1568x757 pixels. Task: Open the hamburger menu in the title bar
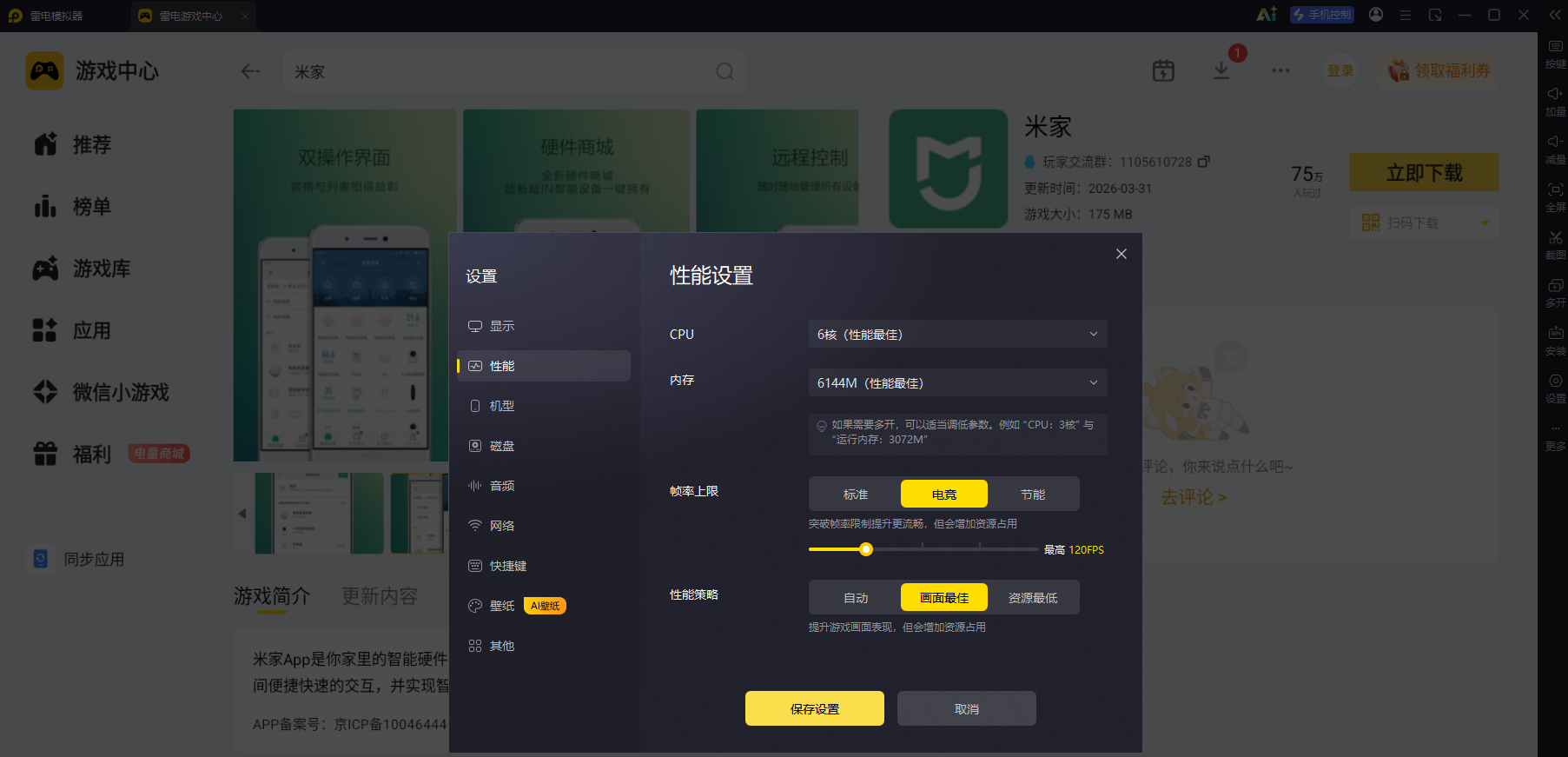click(x=1406, y=15)
